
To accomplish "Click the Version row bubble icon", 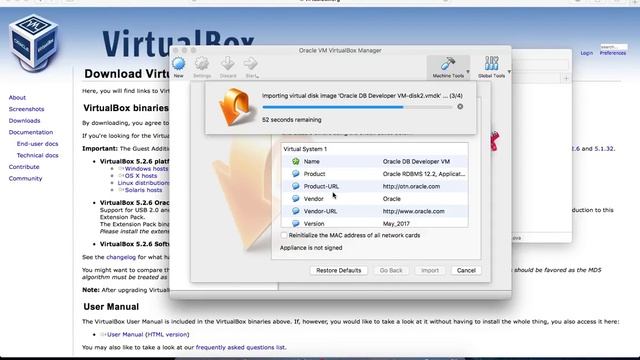I will pos(296,223).
